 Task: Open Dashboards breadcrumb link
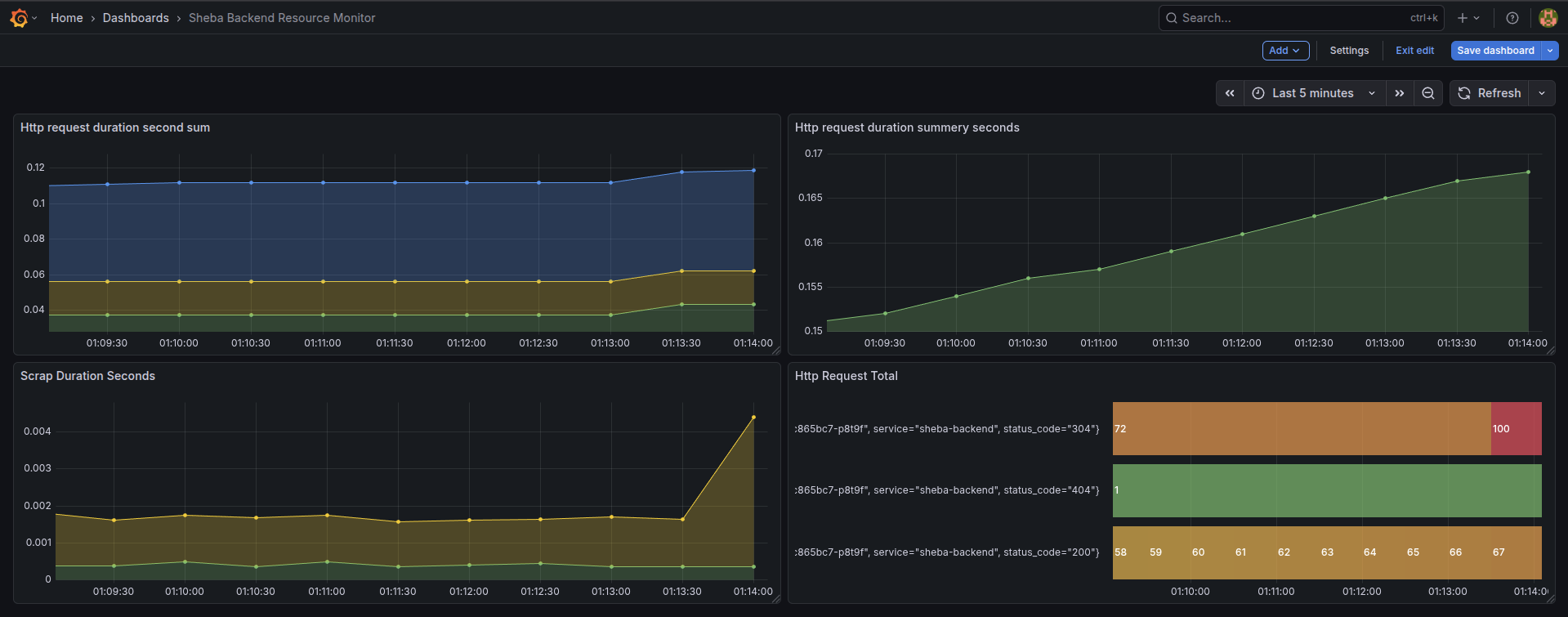coord(136,18)
